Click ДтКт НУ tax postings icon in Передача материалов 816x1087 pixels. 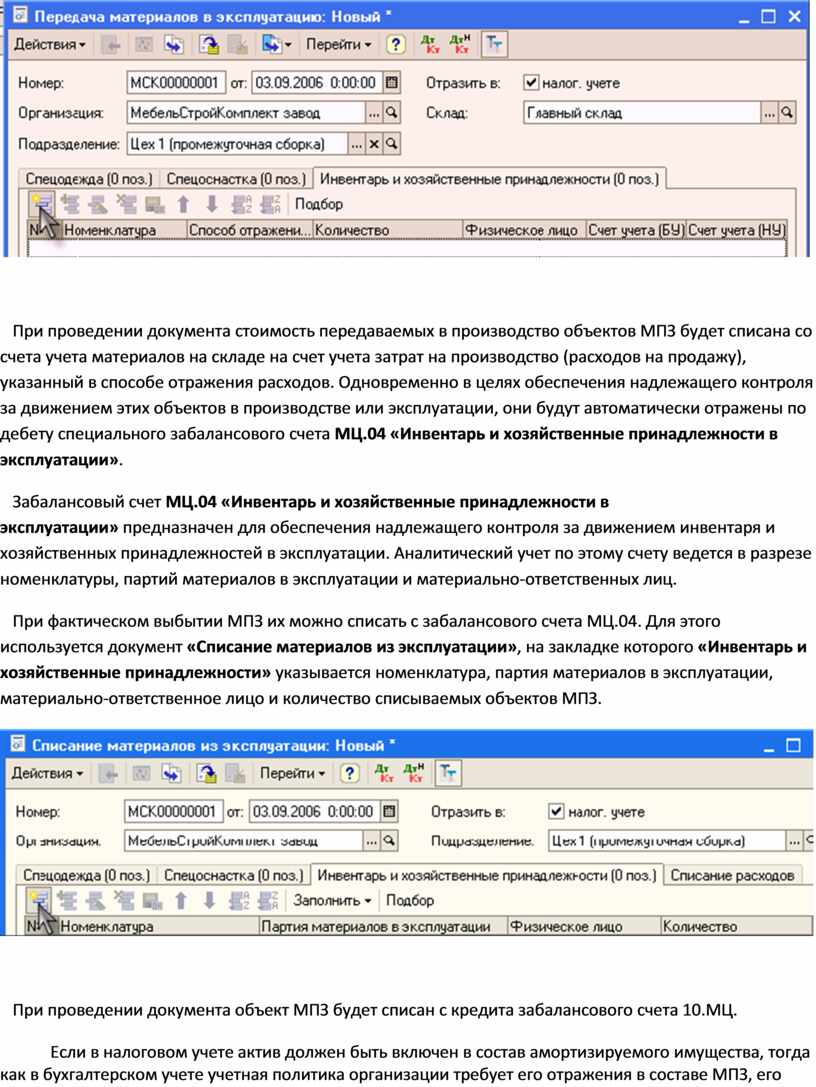pyautogui.click(x=459, y=44)
